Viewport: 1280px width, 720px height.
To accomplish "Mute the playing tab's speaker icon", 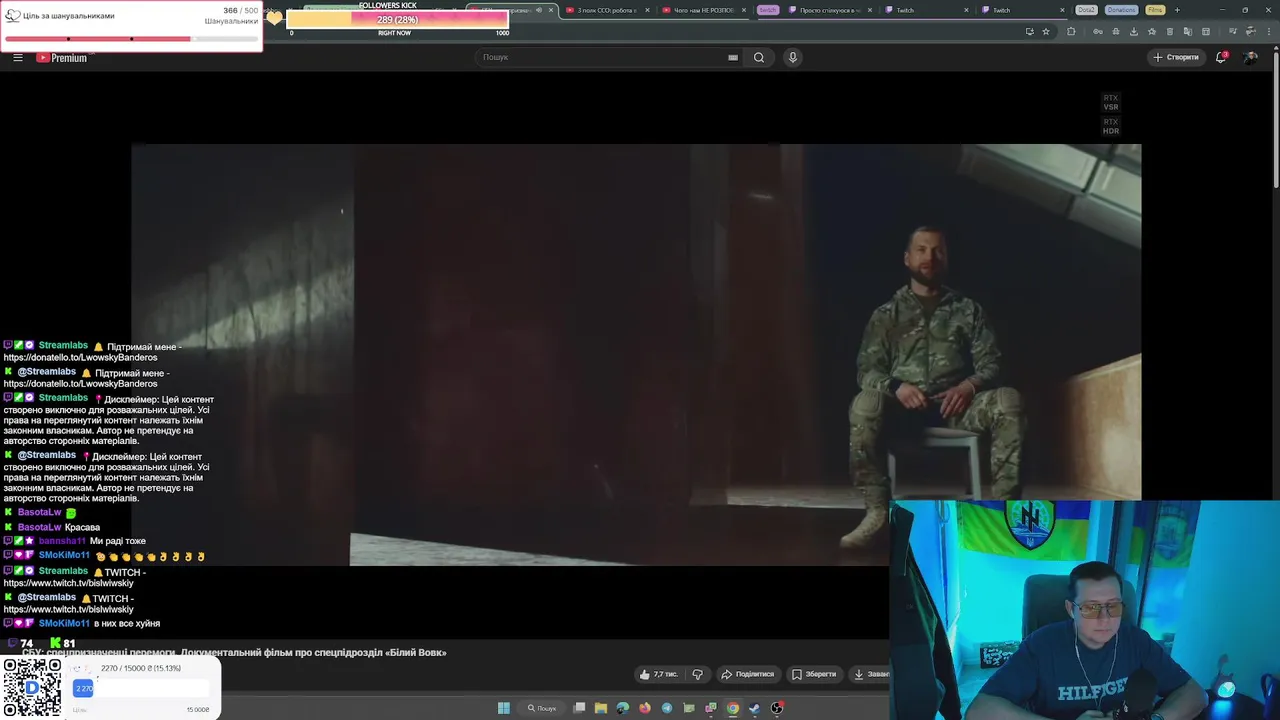I will click(539, 10).
